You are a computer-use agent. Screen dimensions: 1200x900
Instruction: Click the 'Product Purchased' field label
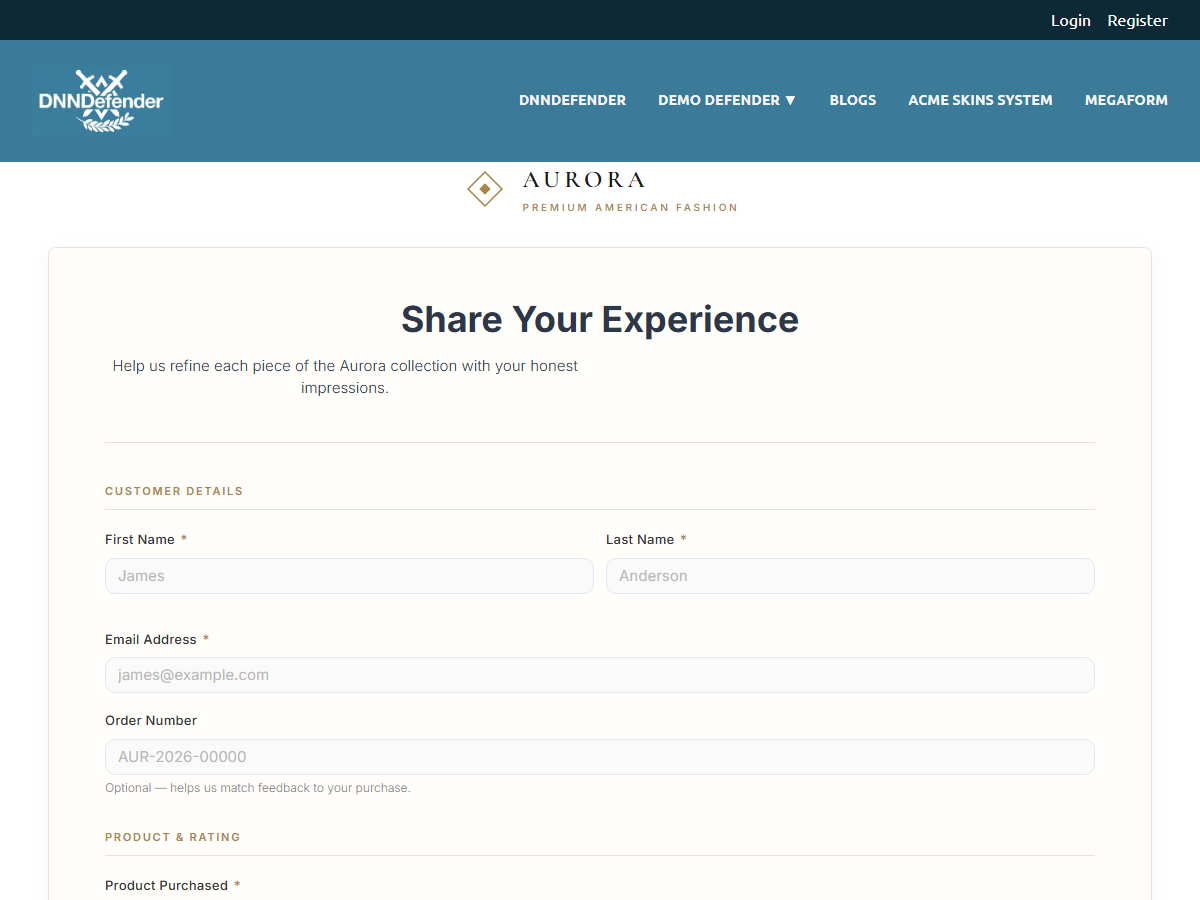[166, 885]
